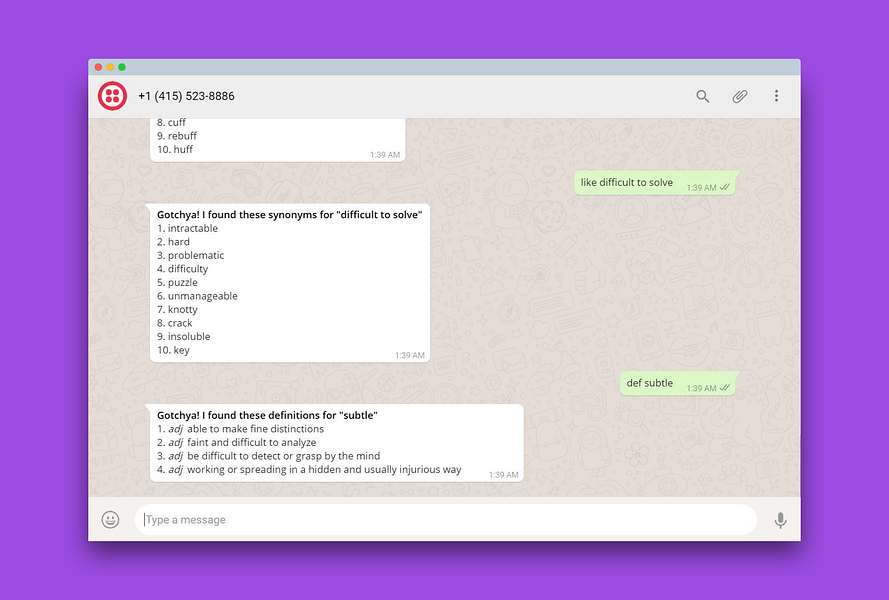Click definition "faint and difficult to analyze"
889x600 pixels.
point(251,443)
